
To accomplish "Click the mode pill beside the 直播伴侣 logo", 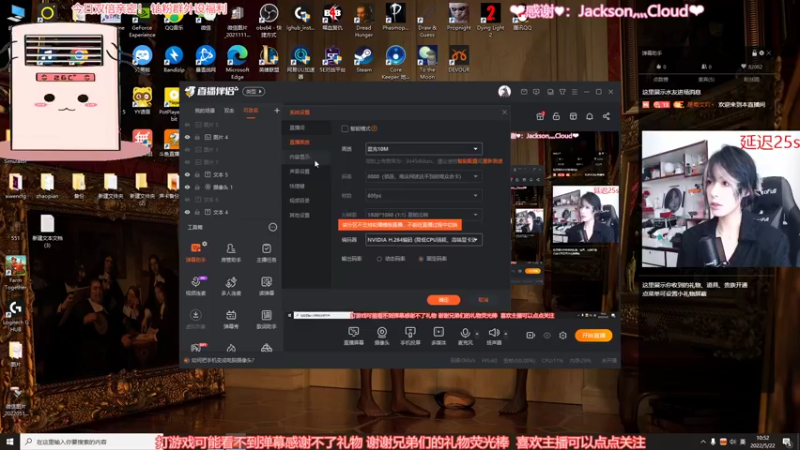I will [254, 91].
